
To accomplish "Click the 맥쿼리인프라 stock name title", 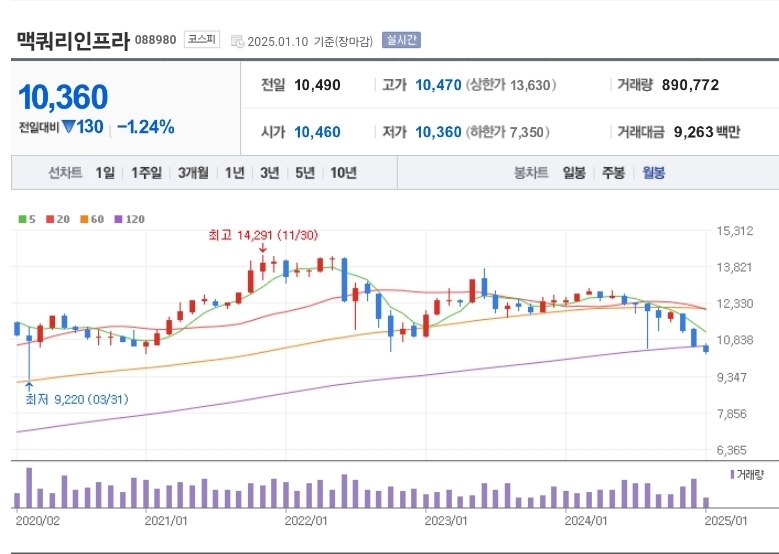I will tap(73, 41).
